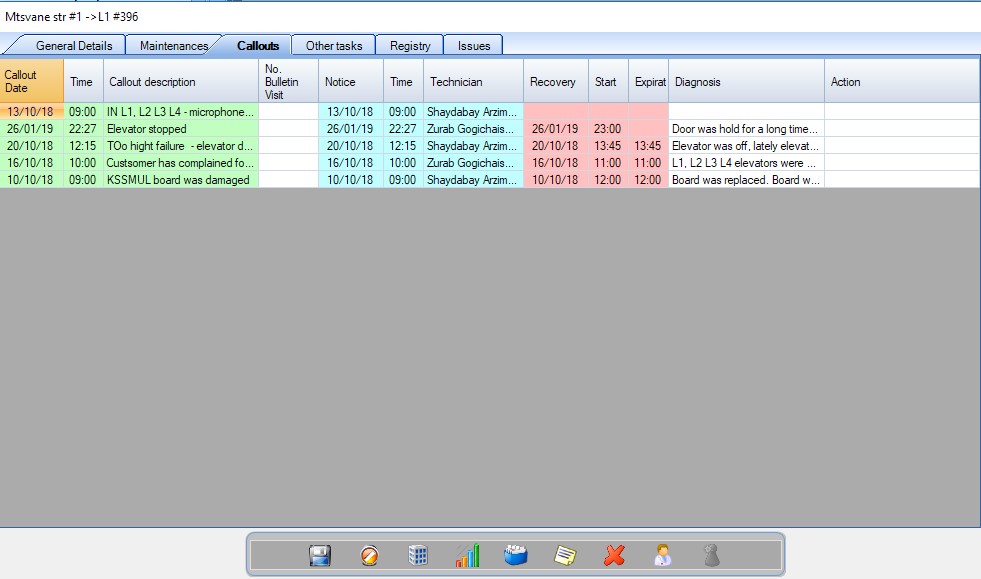Screen dimensions: 981x579
Task: Click the Diagnosis column header
Action: pyautogui.click(x=746, y=81)
